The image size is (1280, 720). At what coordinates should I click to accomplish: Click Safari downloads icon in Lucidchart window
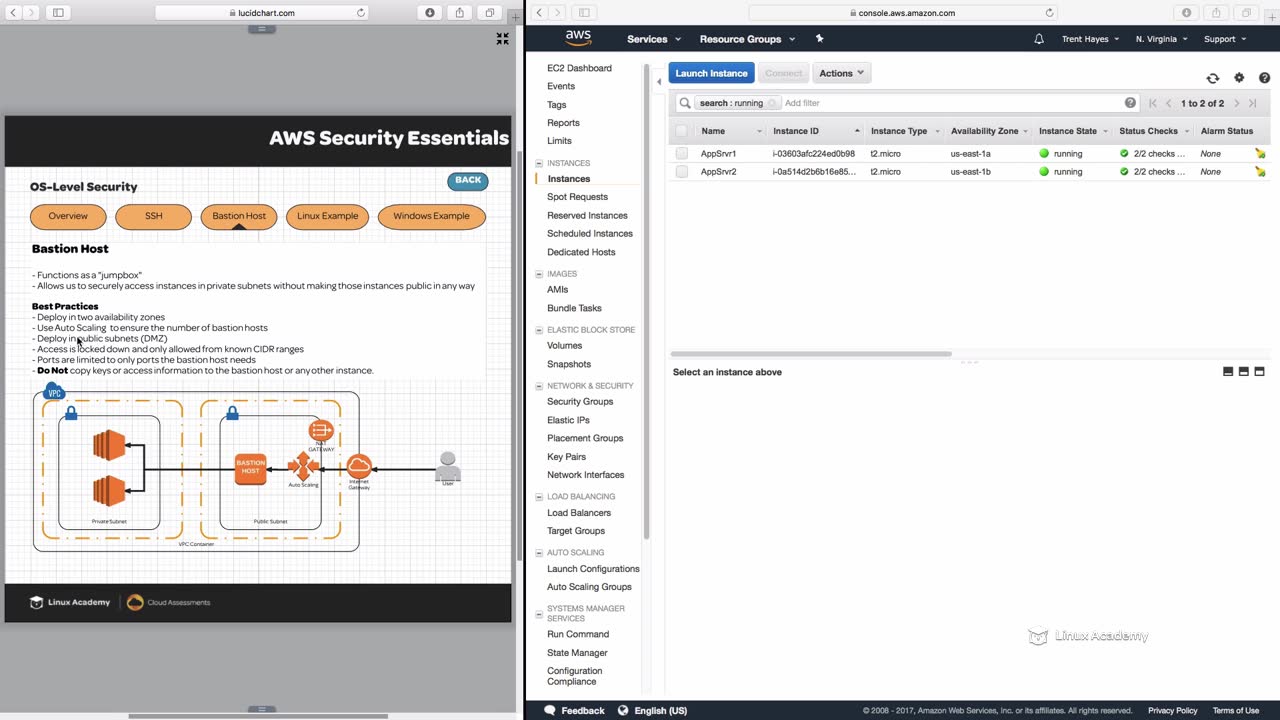[x=430, y=13]
